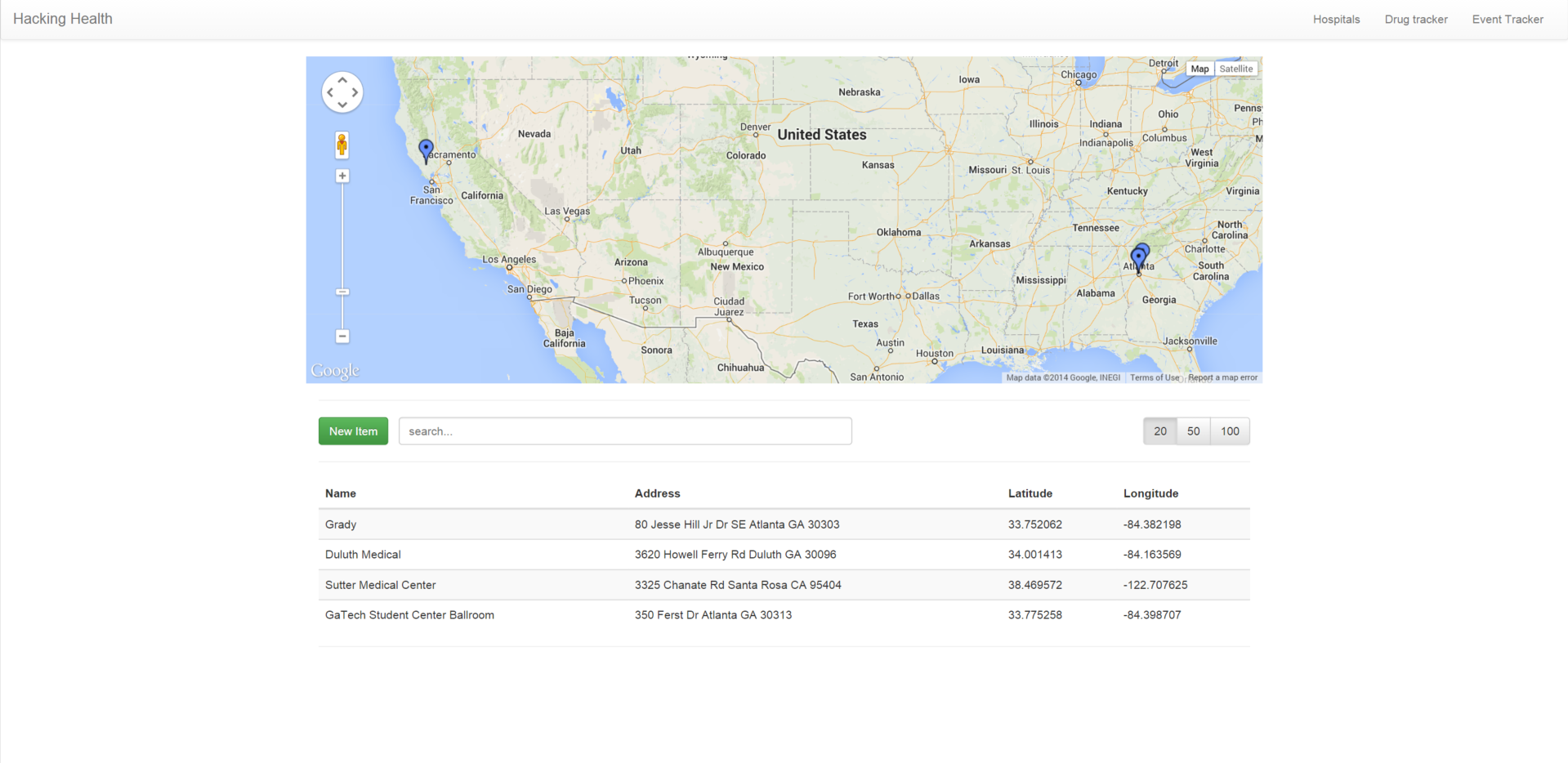Click the New Item button

coord(353,431)
